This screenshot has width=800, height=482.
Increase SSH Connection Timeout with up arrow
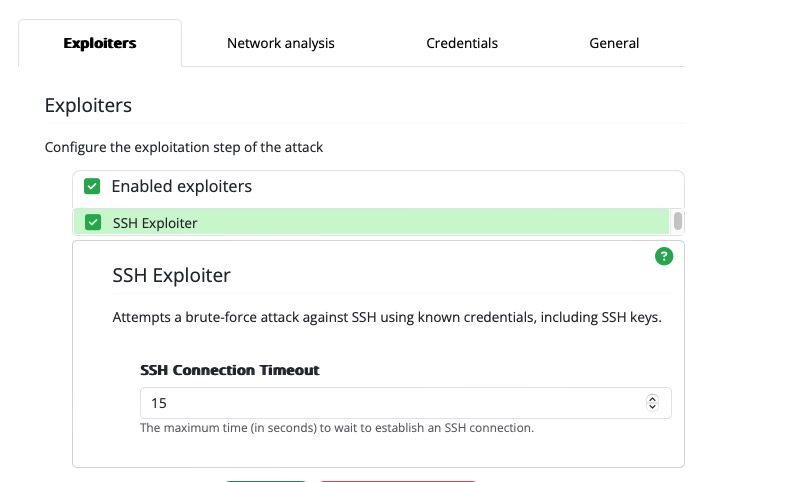(x=653, y=399)
